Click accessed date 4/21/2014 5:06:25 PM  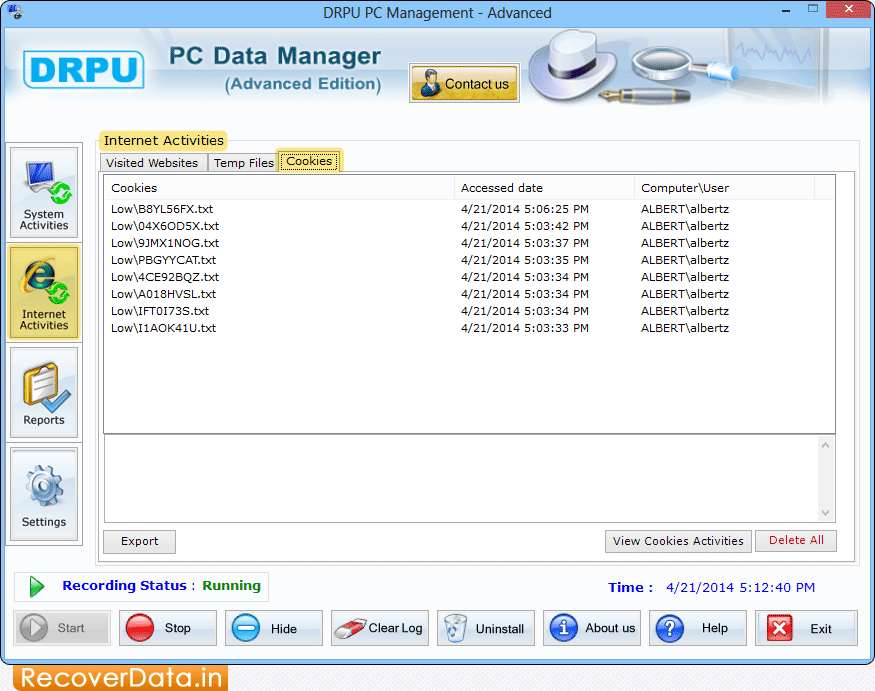pyautogui.click(x=525, y=209)
